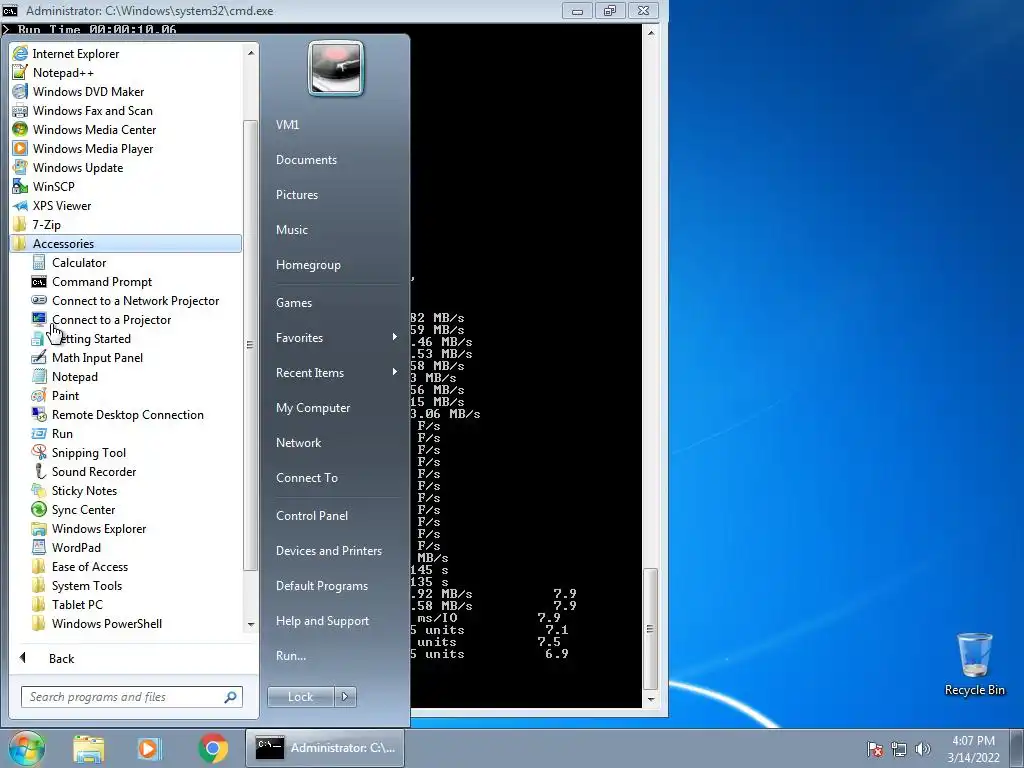Expand Tablet PC folder

[x=77, y=604]
